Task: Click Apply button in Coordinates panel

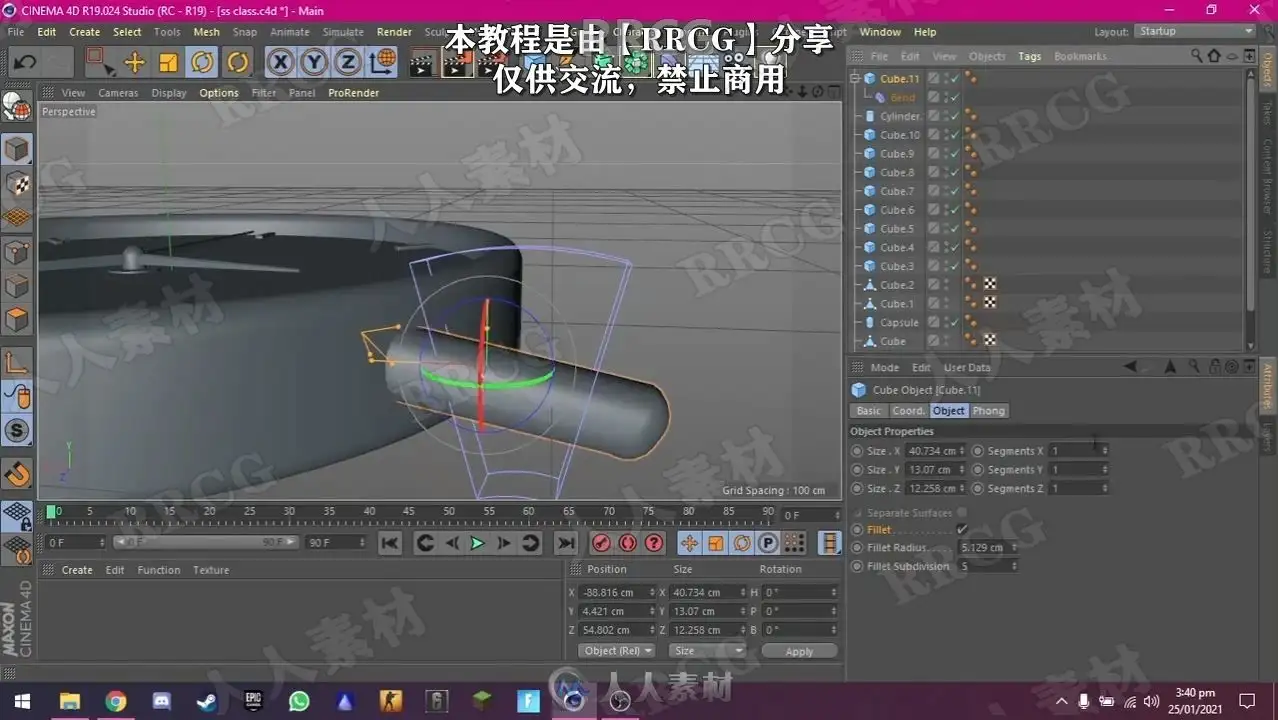Action: (x=799, y=651)
